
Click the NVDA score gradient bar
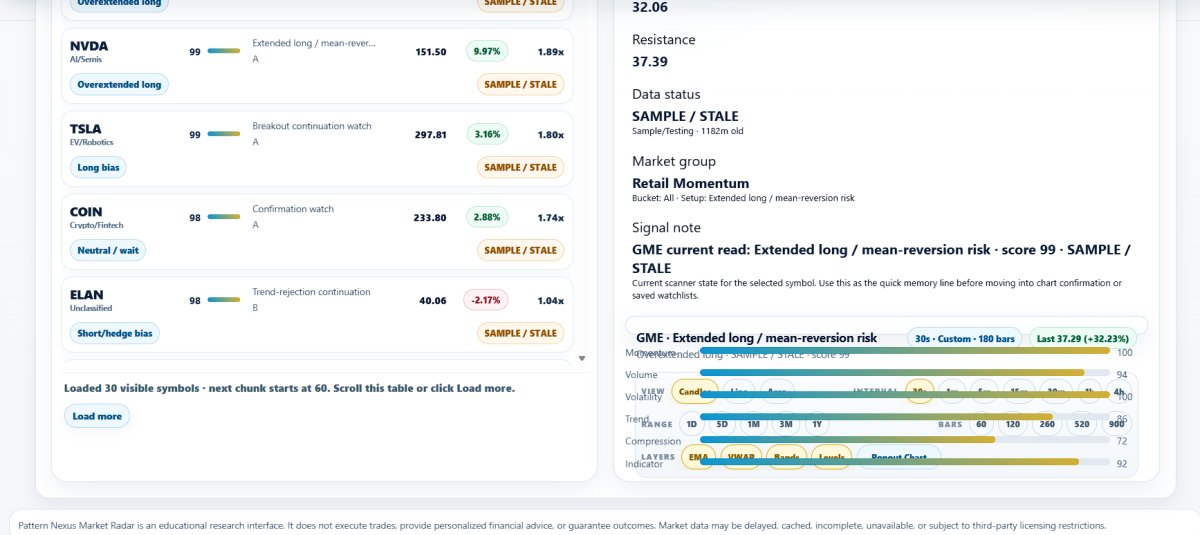coord(223,51)
